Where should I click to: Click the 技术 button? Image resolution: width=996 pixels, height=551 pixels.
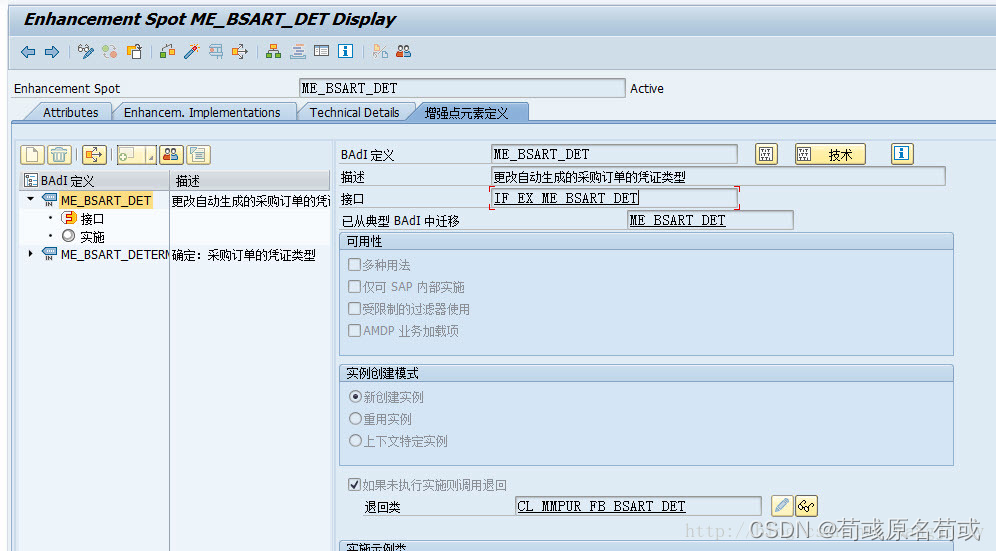pos(830,154)
